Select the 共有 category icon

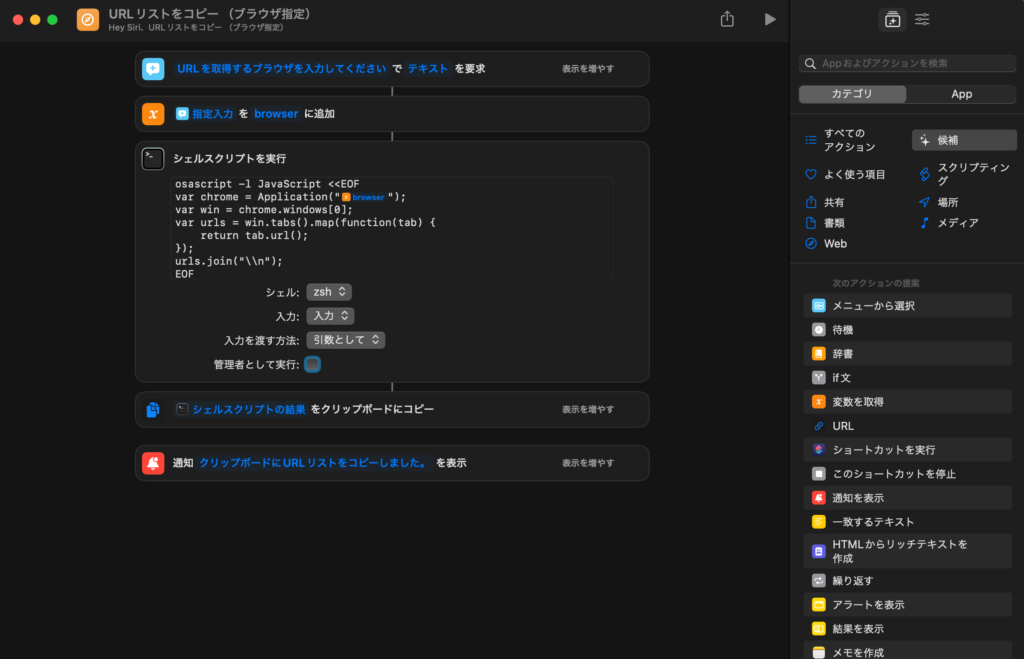coord(811,202)
